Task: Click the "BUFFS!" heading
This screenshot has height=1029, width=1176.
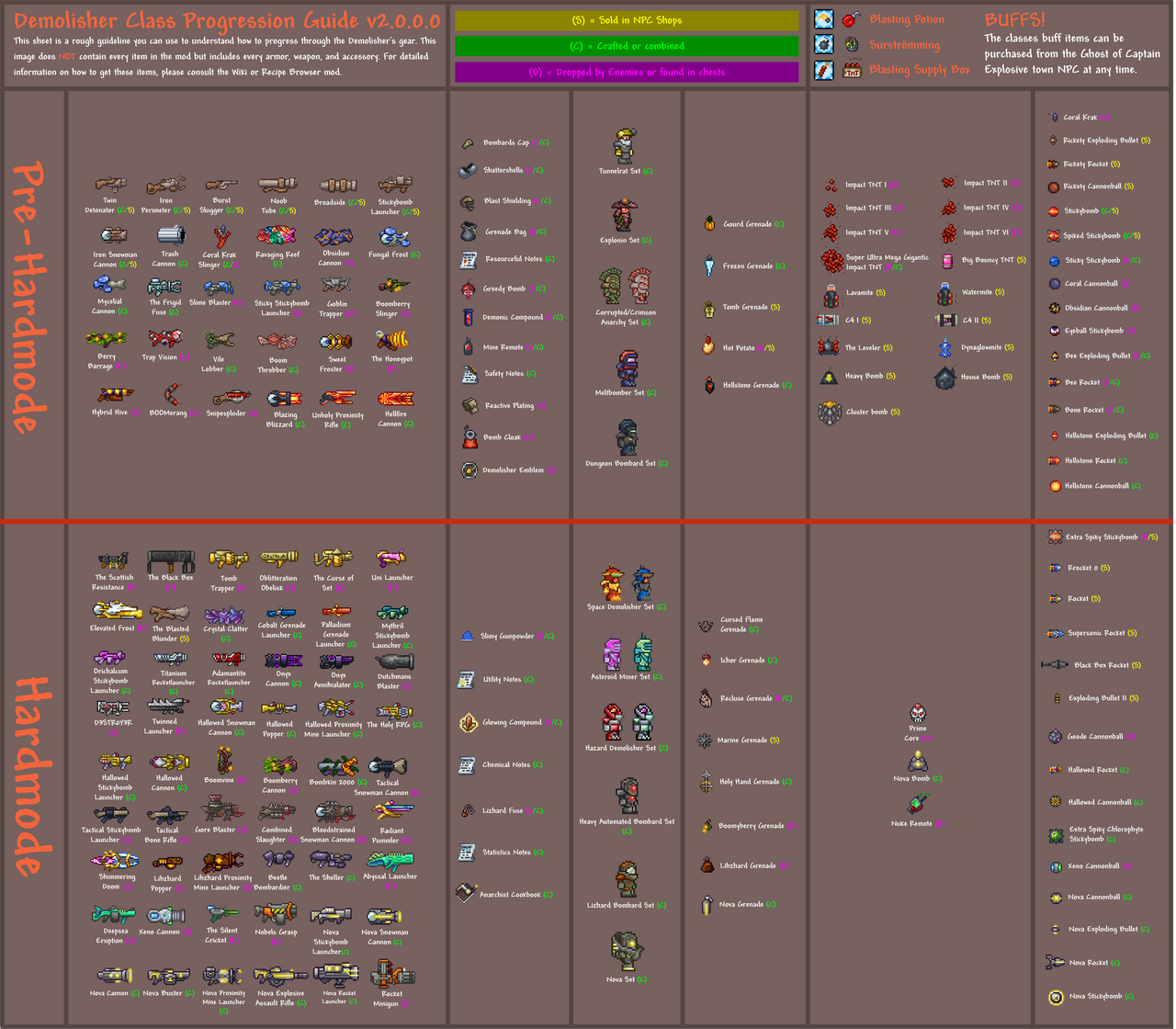Action: (1014, 18)
